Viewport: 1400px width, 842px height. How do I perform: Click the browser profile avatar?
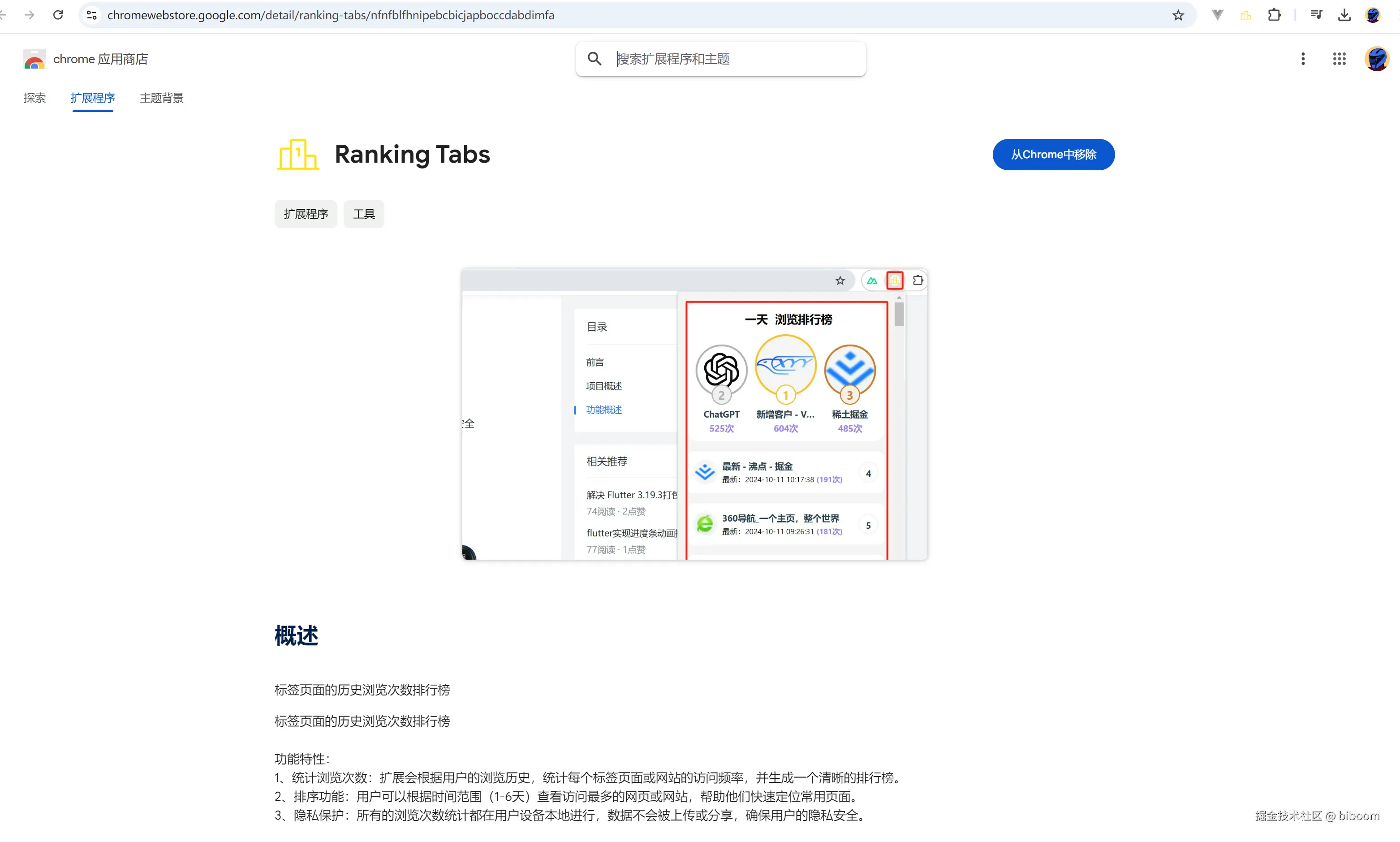point(1373,15)
